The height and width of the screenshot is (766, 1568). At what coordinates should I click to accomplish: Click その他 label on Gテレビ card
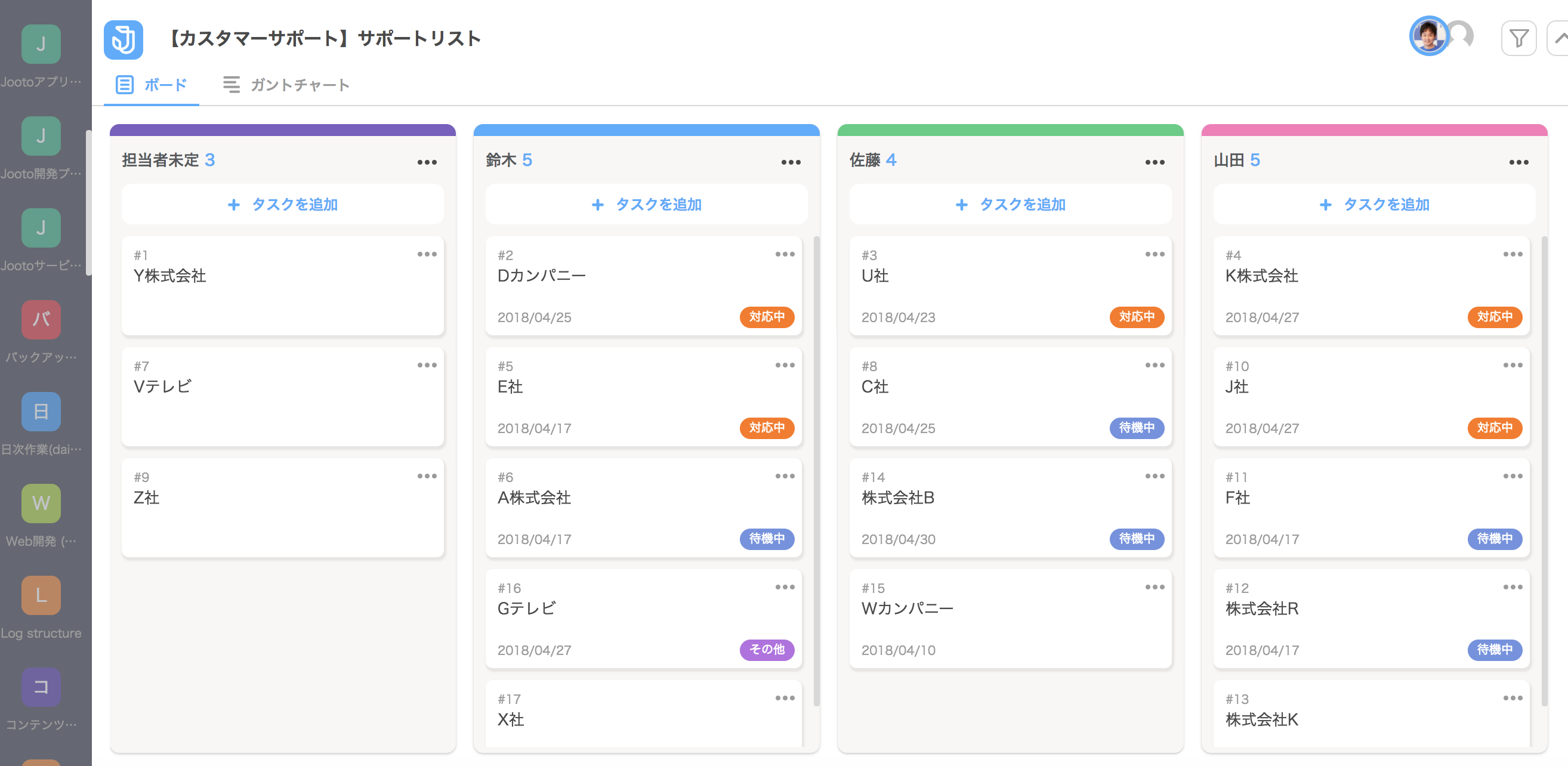pyautogui.click(x=767, y=650)
